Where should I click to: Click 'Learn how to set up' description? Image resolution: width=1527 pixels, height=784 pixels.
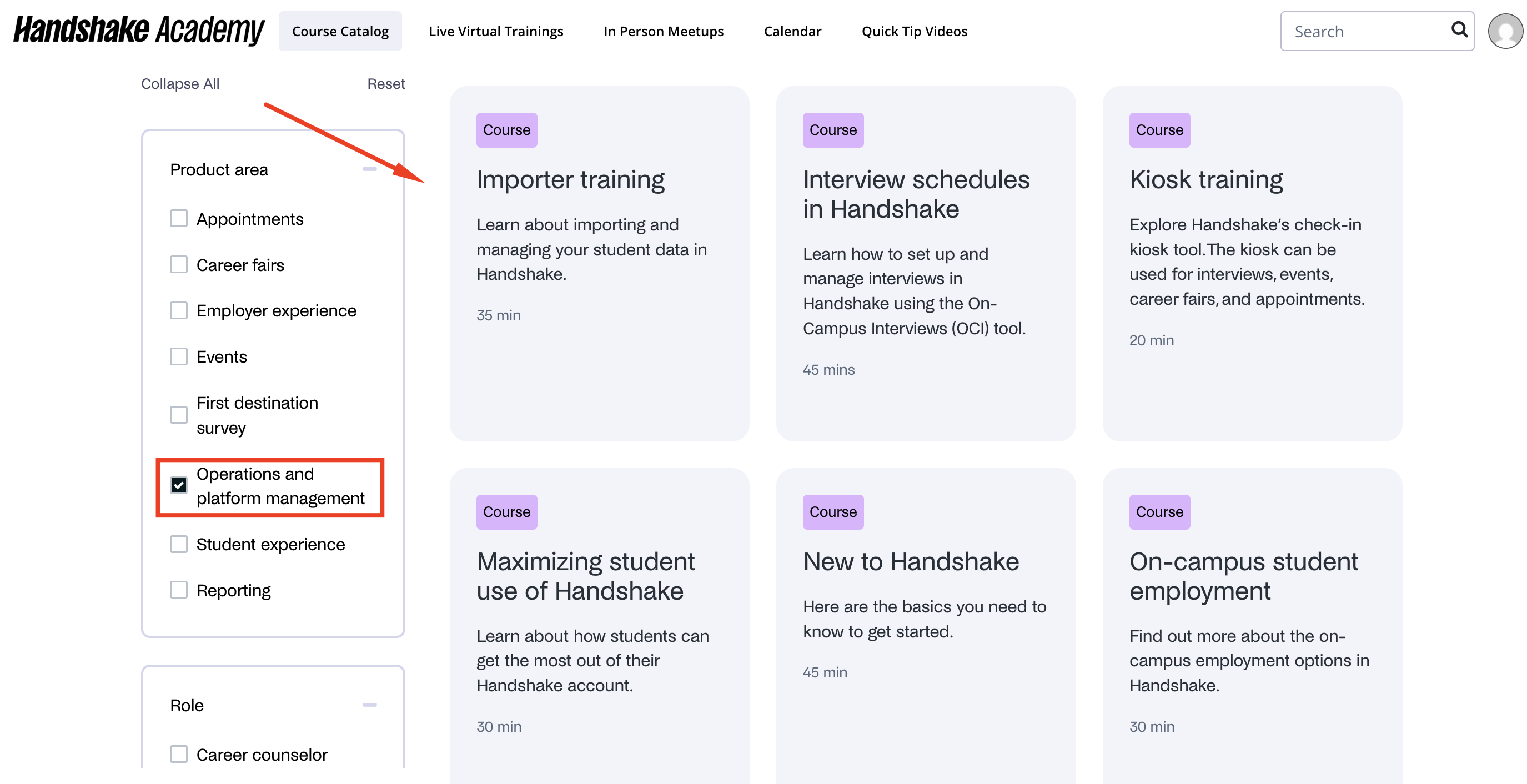pos(915,291)
